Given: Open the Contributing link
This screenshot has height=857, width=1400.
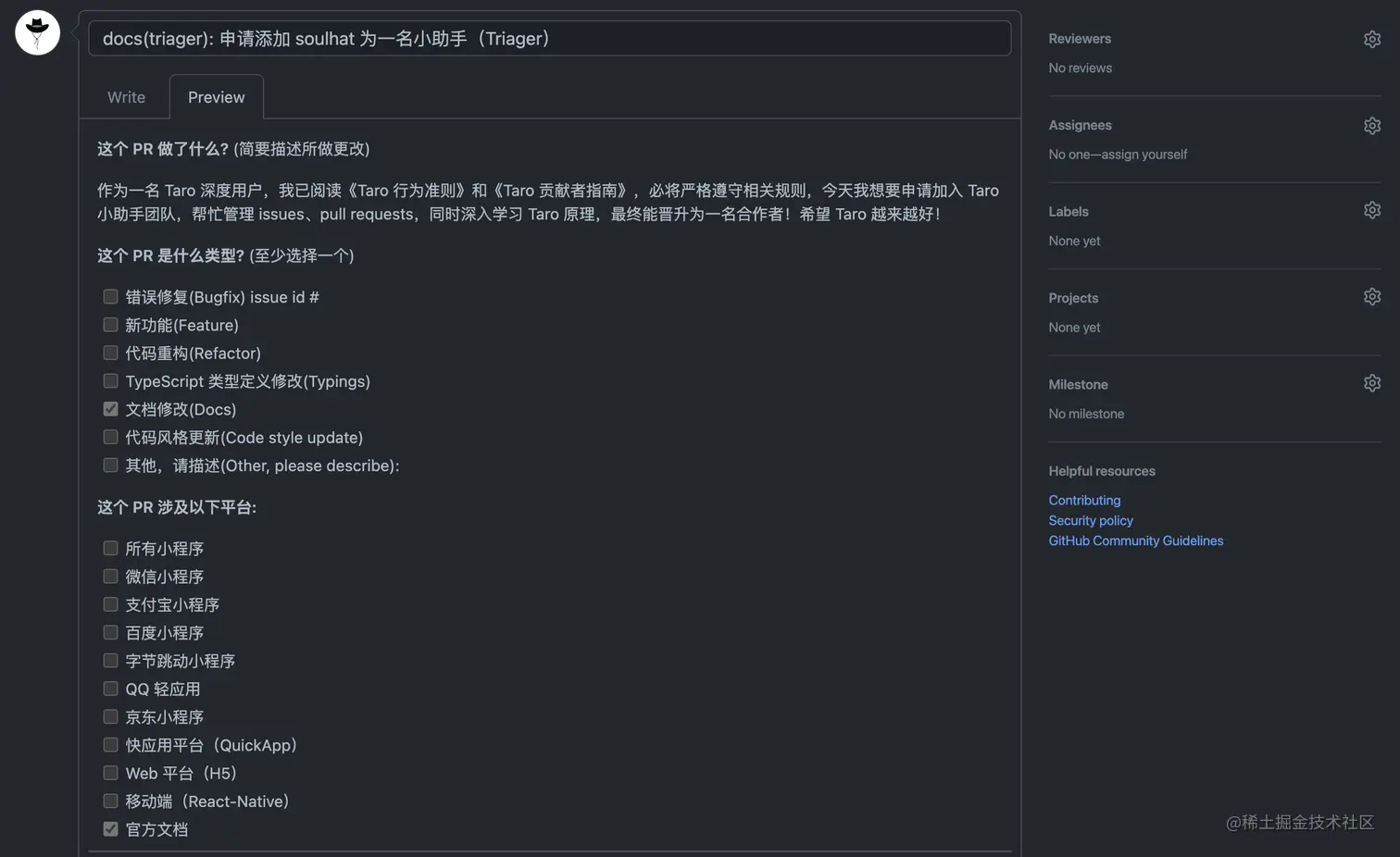Looking at the screenshot, I should click(1084, 500).
